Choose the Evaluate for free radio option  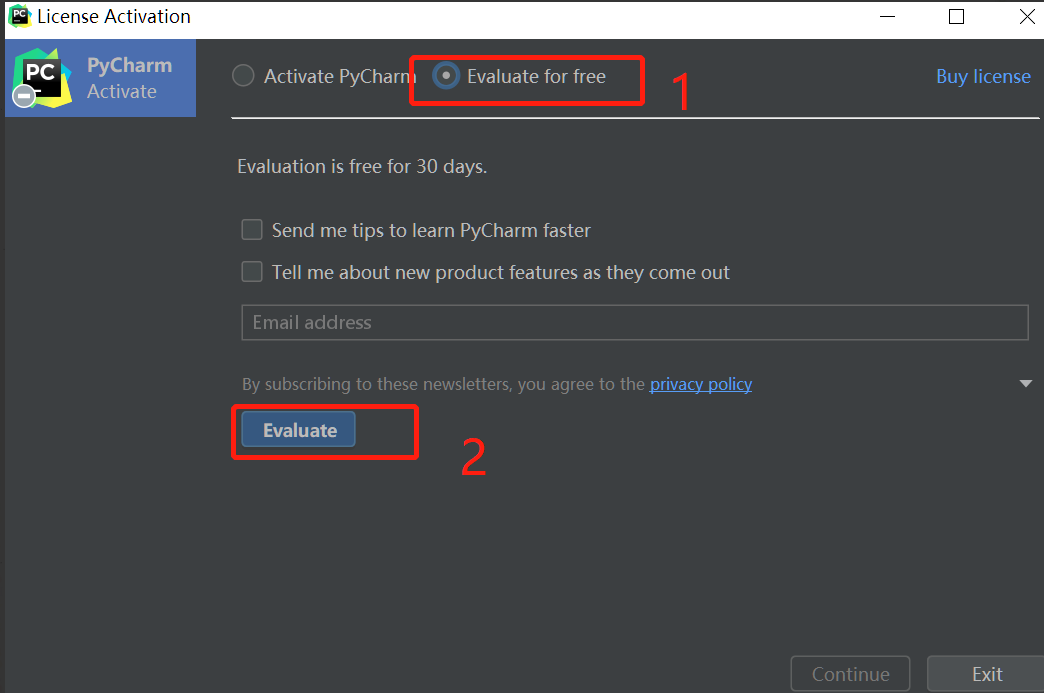446,76
